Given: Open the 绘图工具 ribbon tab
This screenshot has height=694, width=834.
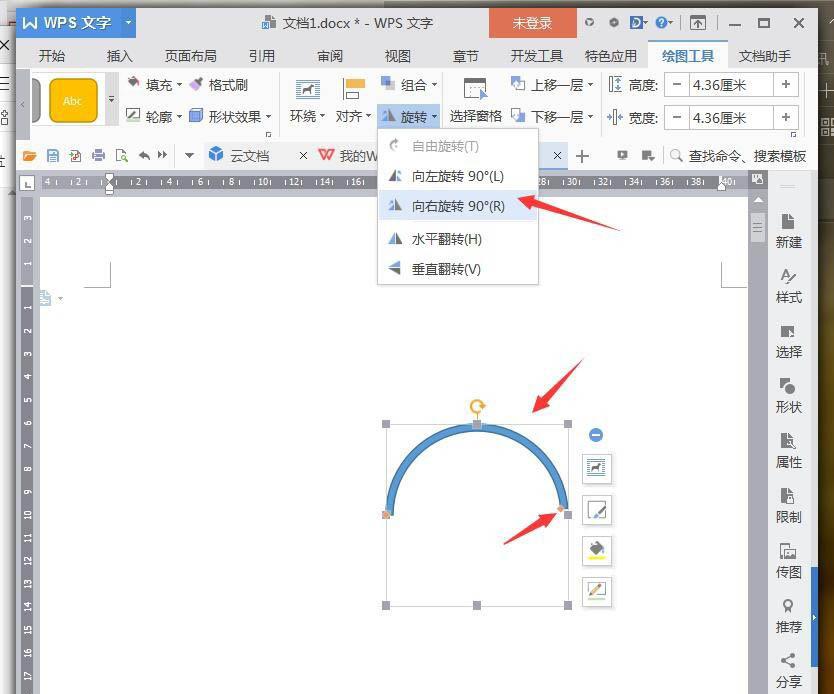Looking at the screenshot, I should pos(688,56).
